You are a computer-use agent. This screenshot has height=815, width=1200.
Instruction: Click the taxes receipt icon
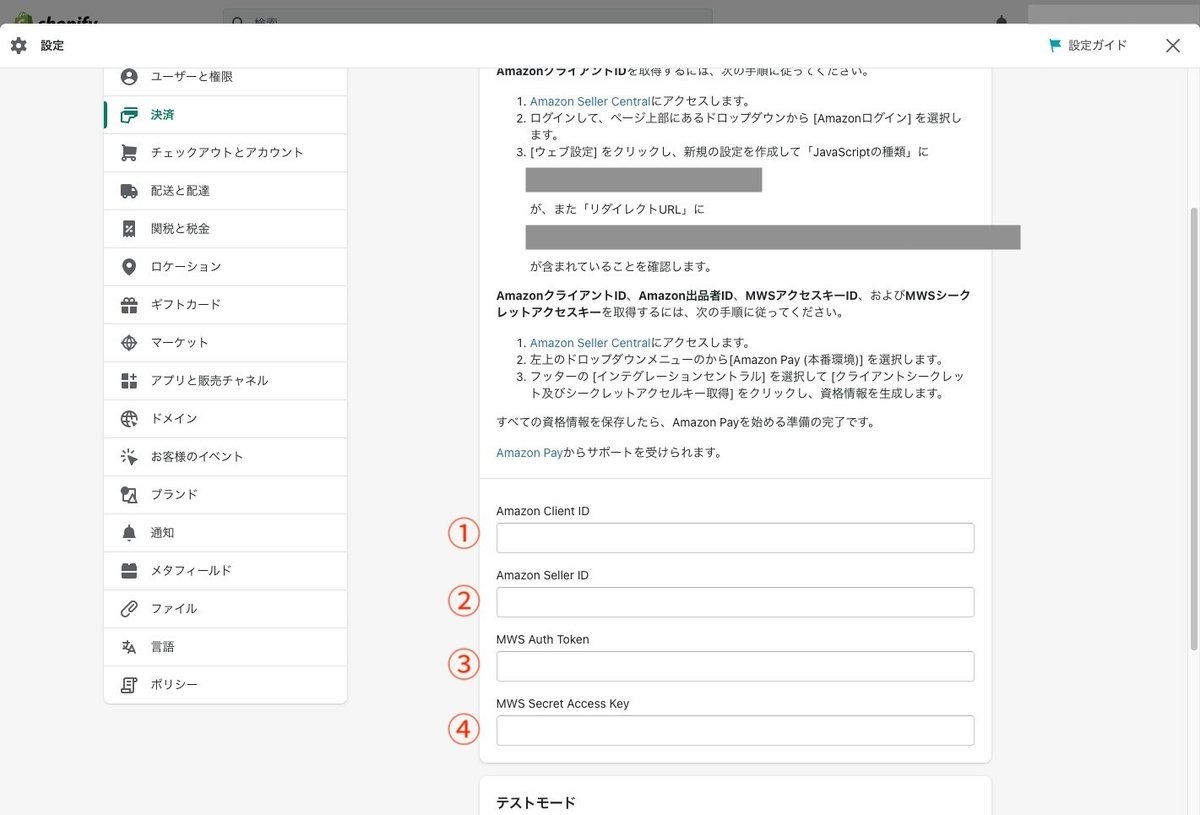point(129,229)
